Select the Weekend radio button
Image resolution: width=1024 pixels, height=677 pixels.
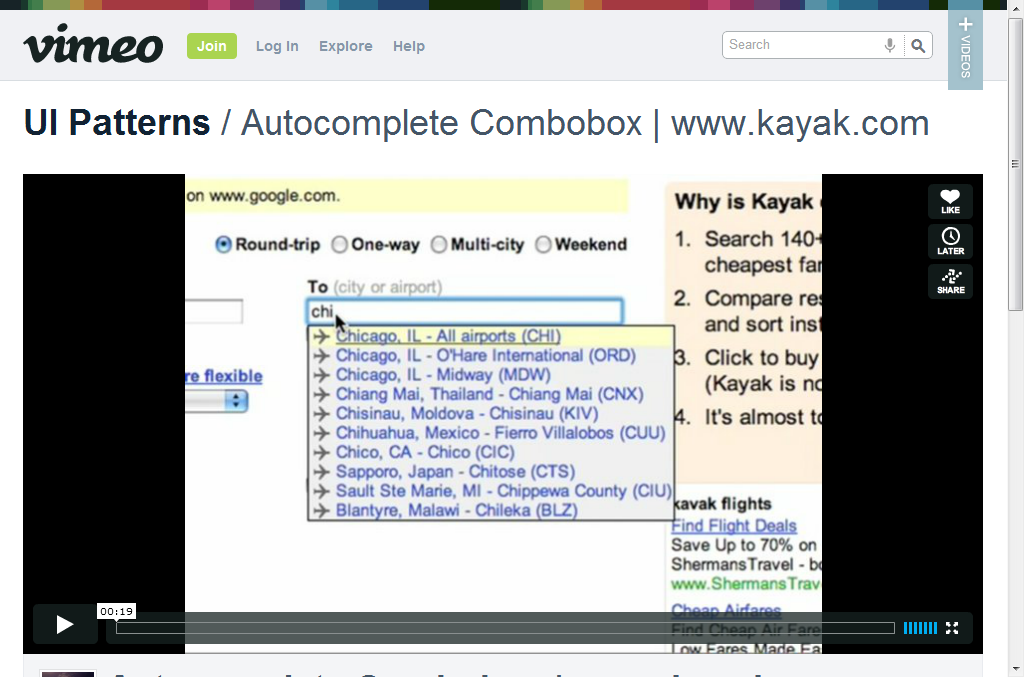(x=543, y=245)
